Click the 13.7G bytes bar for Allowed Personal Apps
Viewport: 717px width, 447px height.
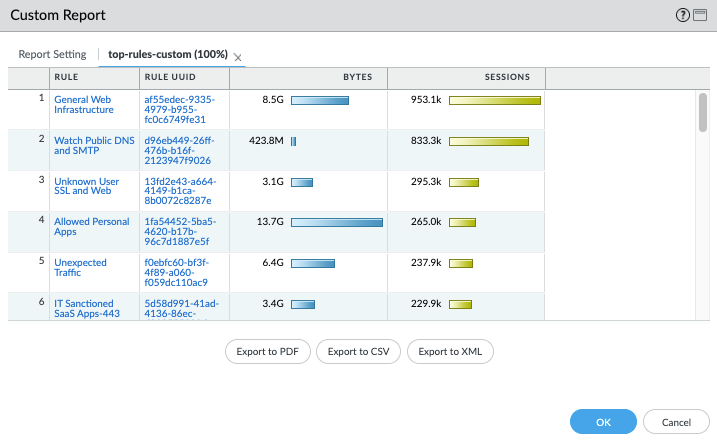coord(336,222)
